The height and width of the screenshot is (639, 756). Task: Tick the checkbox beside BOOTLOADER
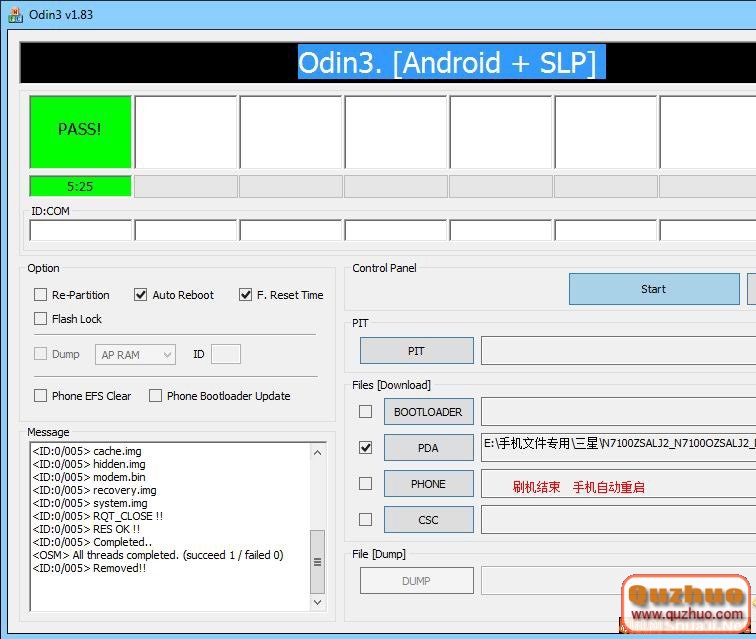[x=366, y=411]
